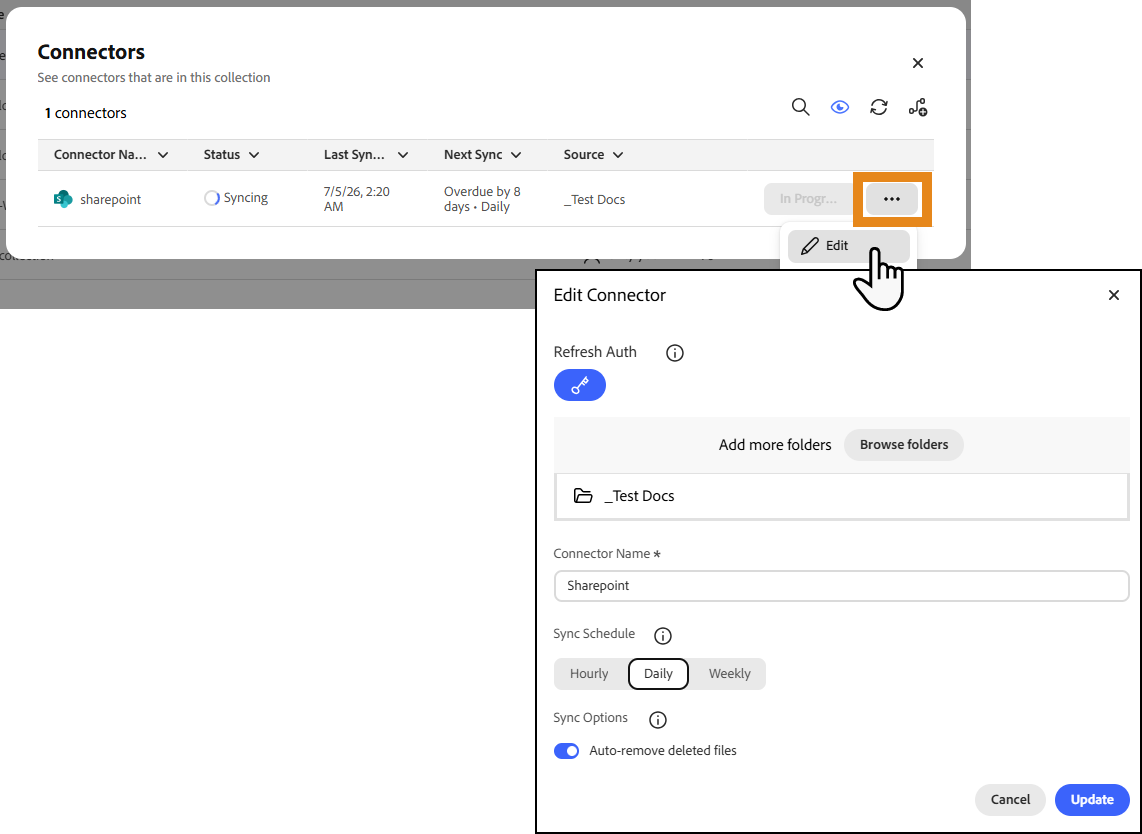1142x834 pixels.
Task: Close the Edit Connector dialog
Action: (x=1114, y=295)
